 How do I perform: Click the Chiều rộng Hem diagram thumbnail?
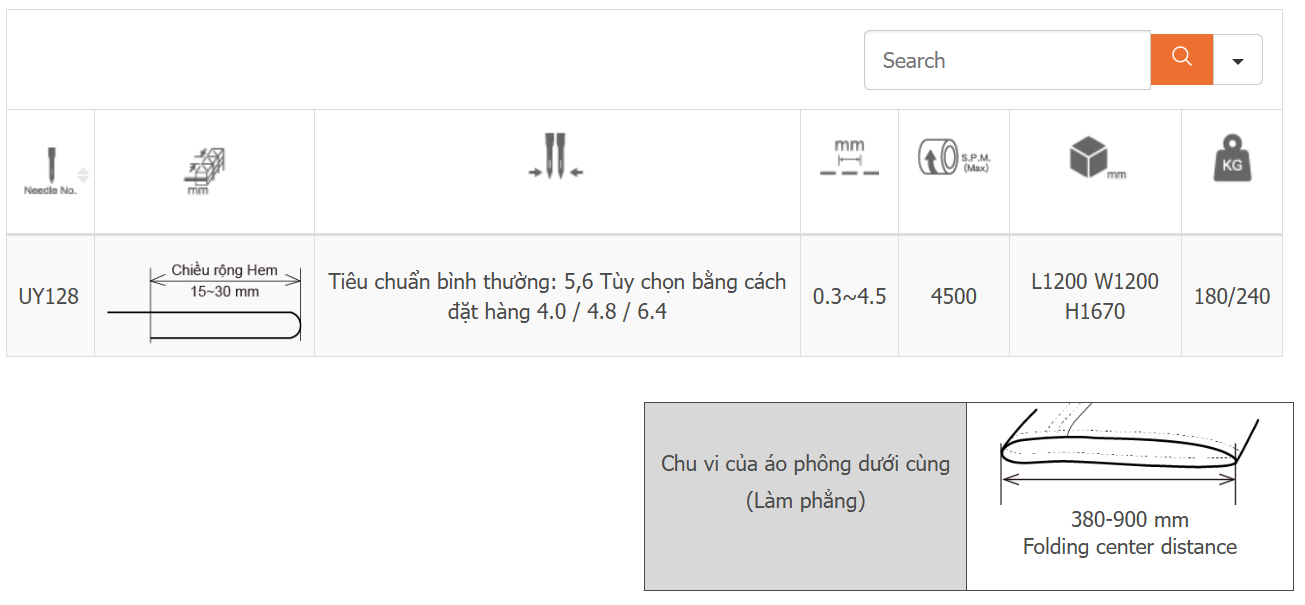pos(204,302)
